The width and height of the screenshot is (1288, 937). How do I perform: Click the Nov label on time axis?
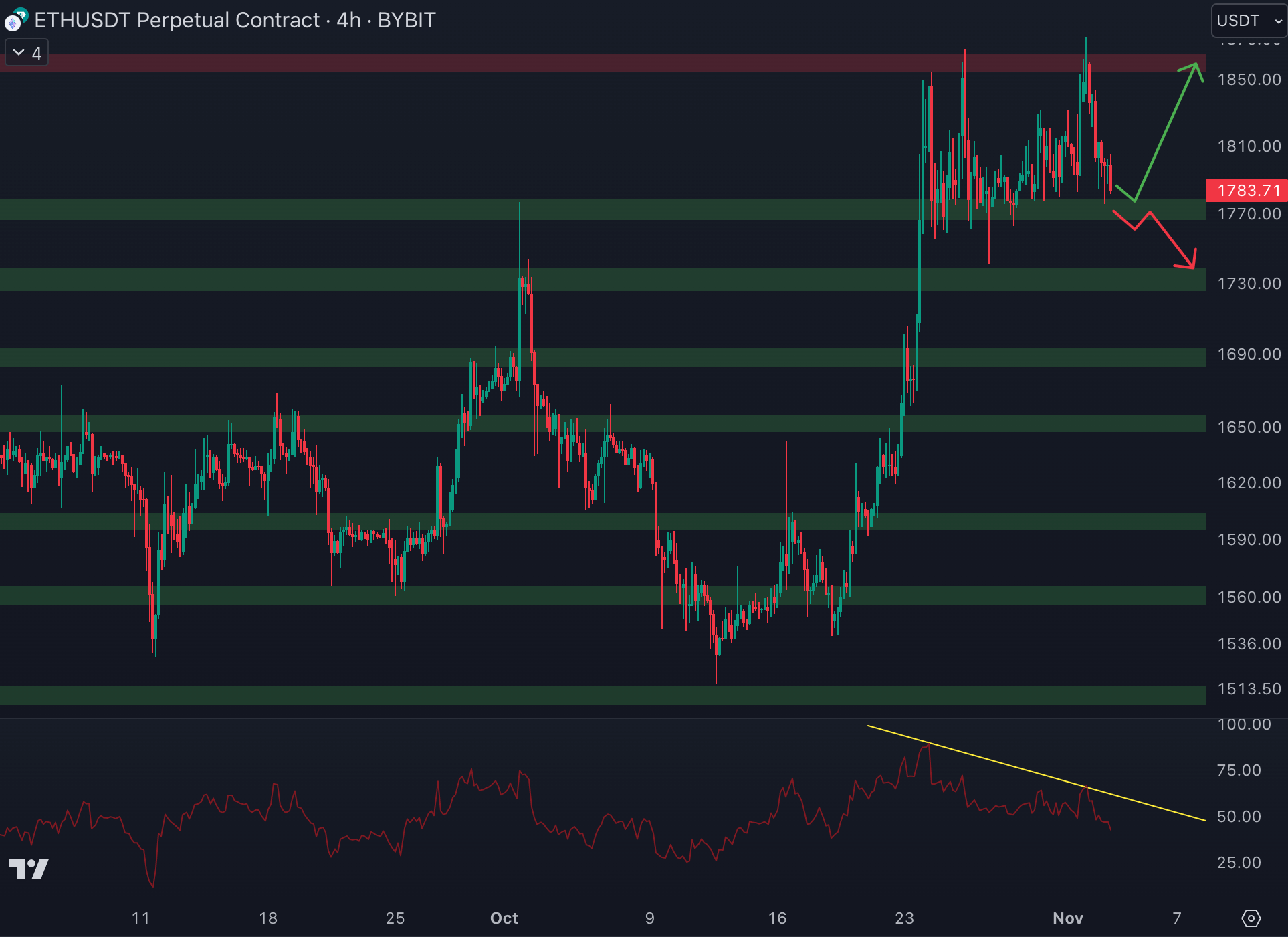coord(1067,918)
